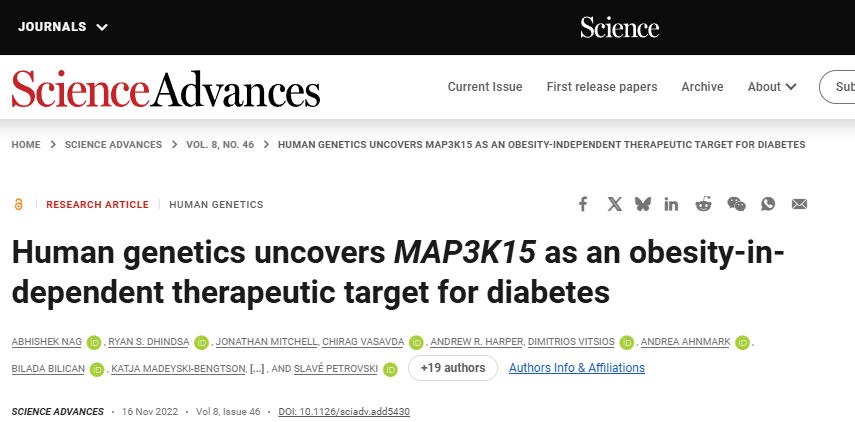
Task: Share via WeChat icon
Action: tap(737, 204)
